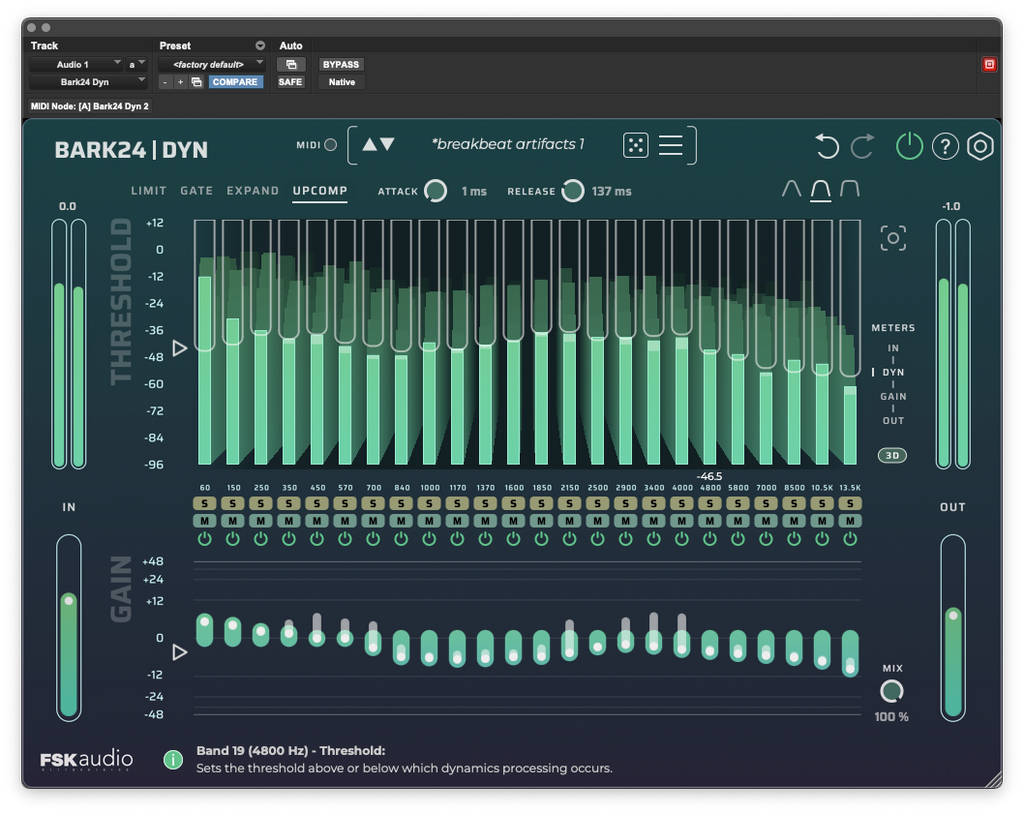Toggle the 13.5K band power button
This screenshot has width=1024, height=814.
tap(850, 539)
